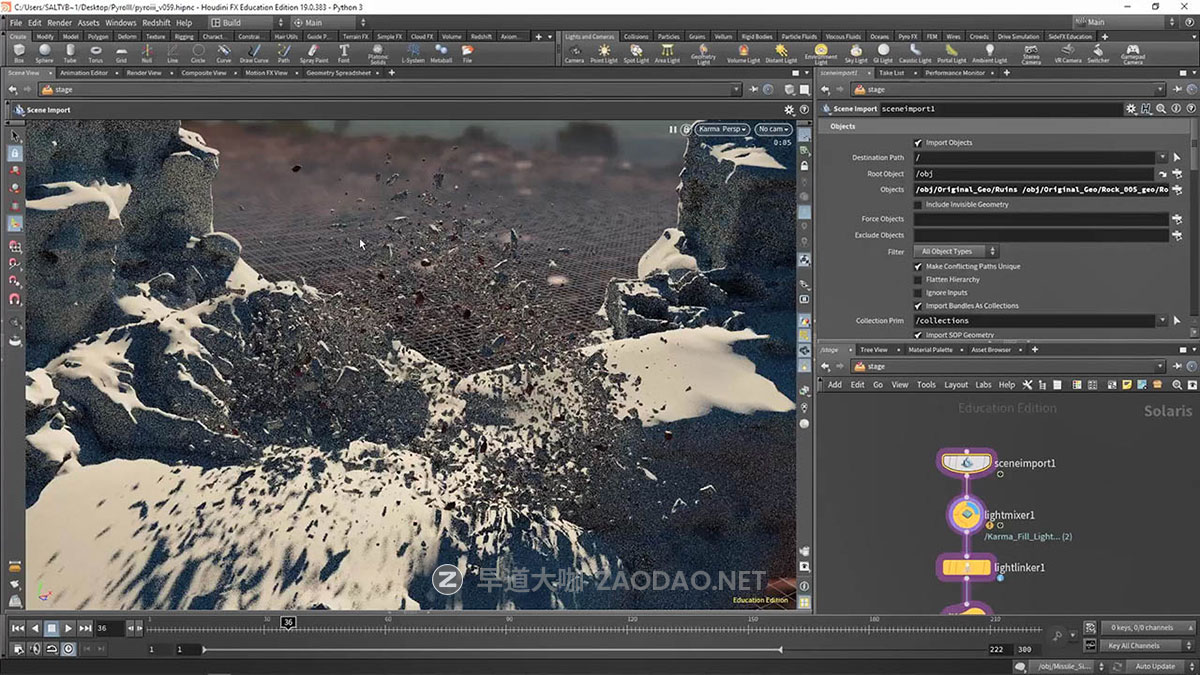Viewport: 1200px width, 675px height.
Task: Jump to the first frame
Action: [17, 628]
